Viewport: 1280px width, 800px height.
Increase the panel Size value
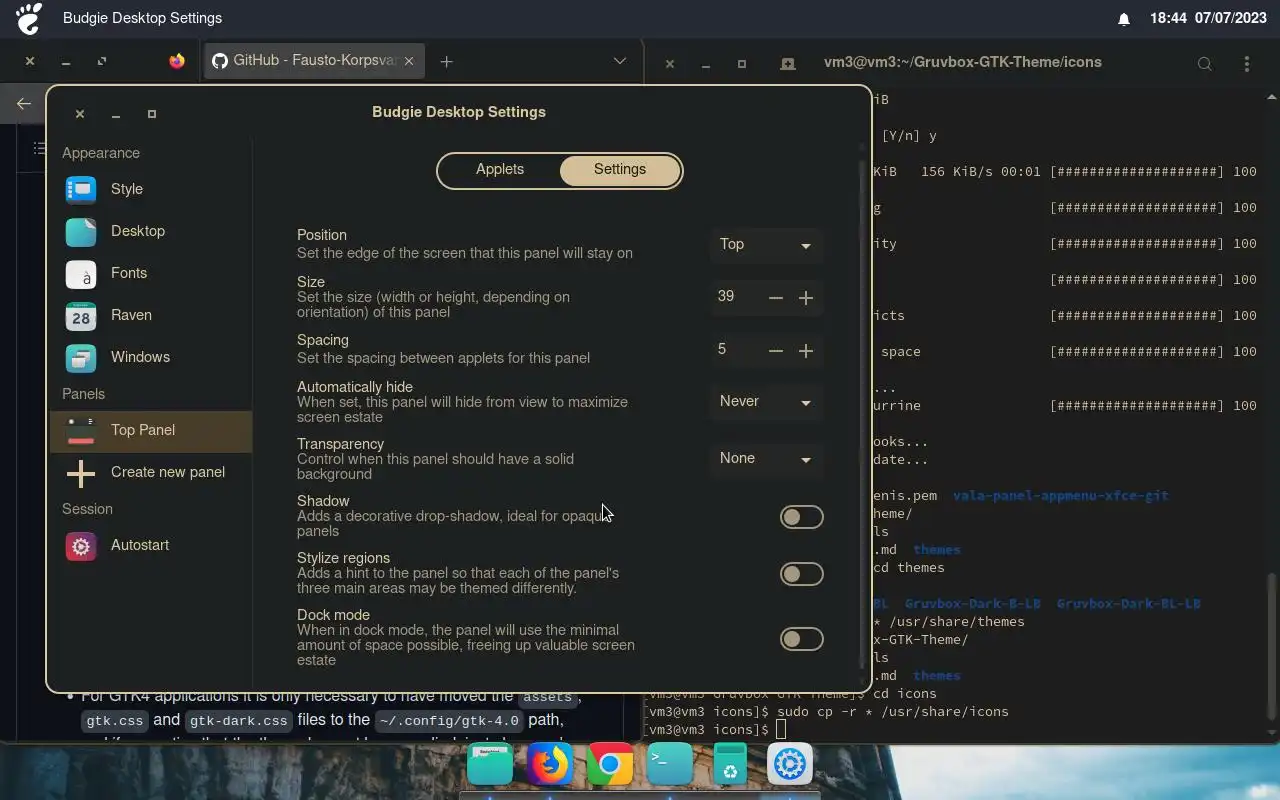pyautogui.click(x=806, y=297)
